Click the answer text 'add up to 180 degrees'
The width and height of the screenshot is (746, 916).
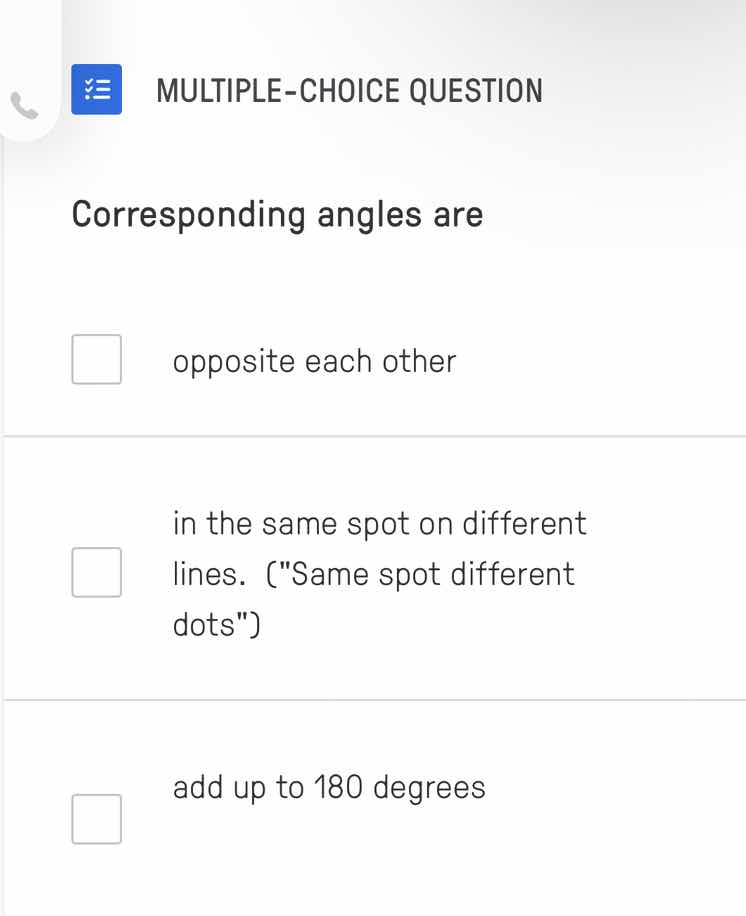pyautogui.click(x=329, y=787)
